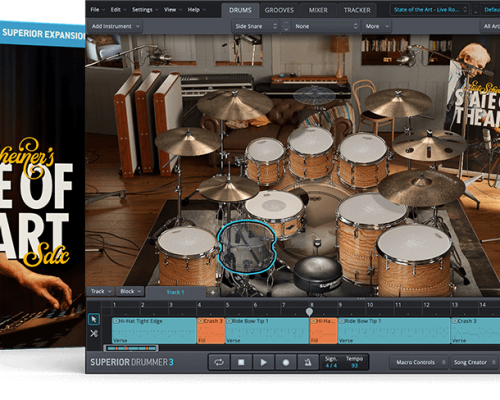
Task: Switch to the MIXER tab
Action: click(318, 10)
